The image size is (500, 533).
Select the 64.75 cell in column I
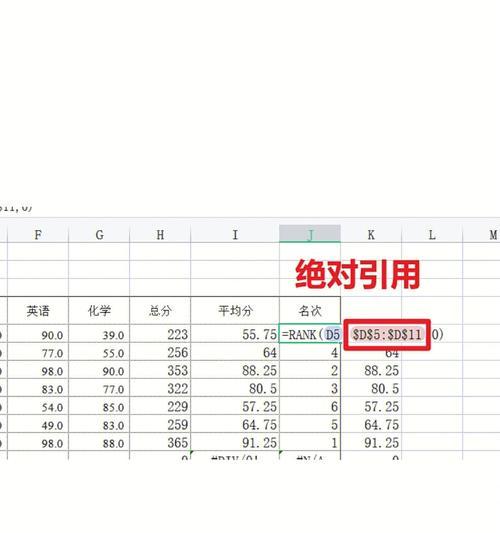[235, 424]
